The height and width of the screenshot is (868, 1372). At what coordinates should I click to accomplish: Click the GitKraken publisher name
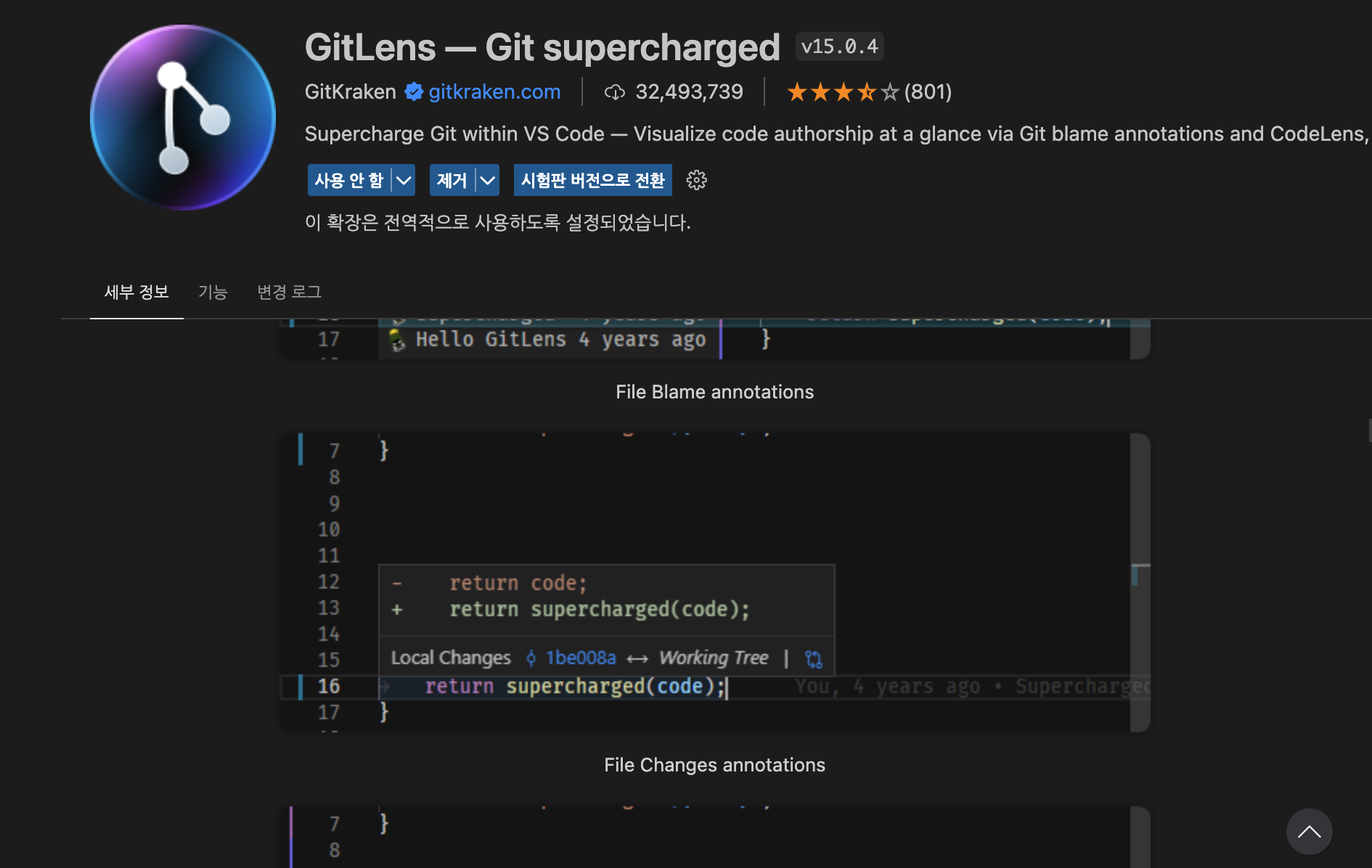351,92
